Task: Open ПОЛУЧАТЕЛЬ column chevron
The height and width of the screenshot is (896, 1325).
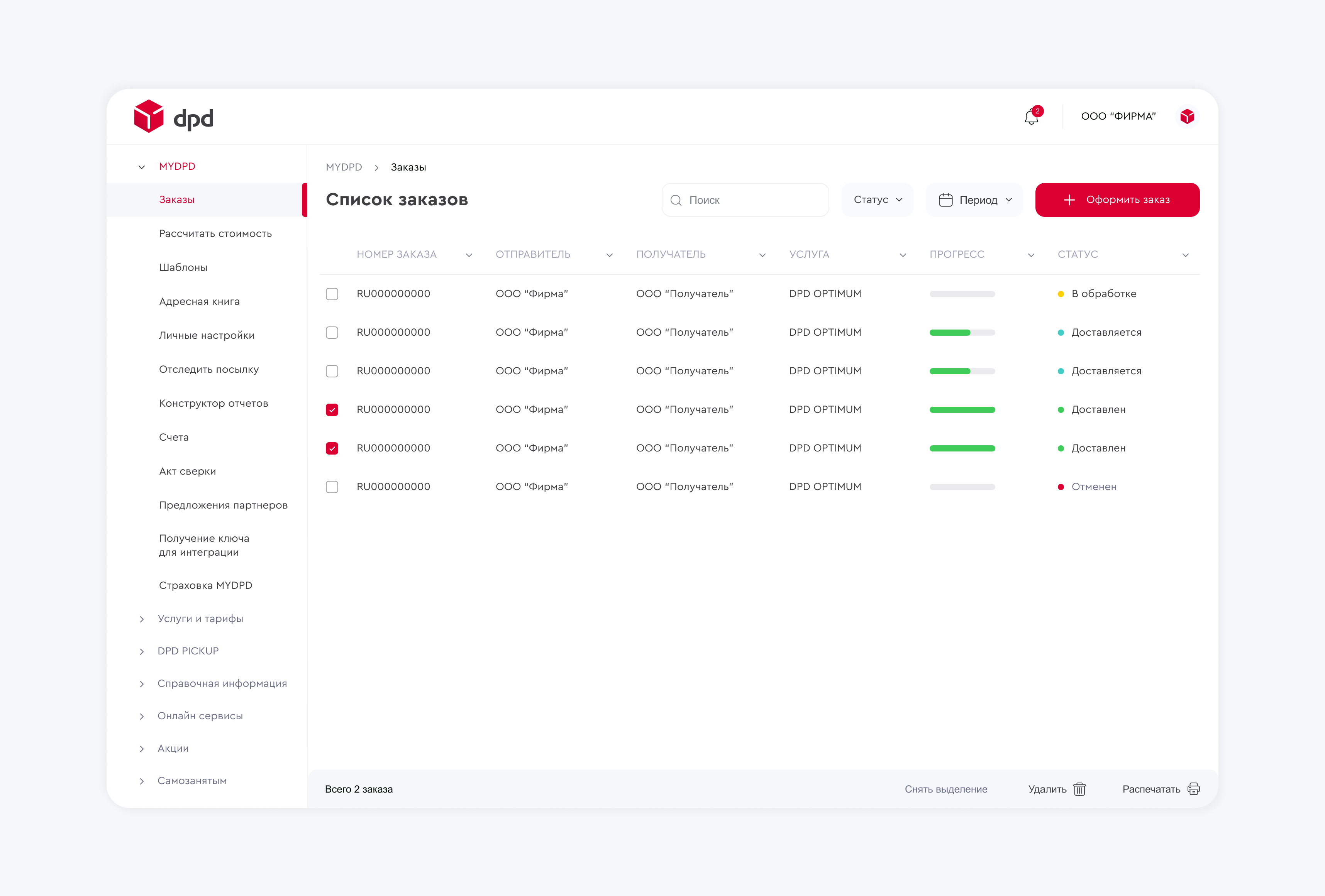Action: coord(762,255)
